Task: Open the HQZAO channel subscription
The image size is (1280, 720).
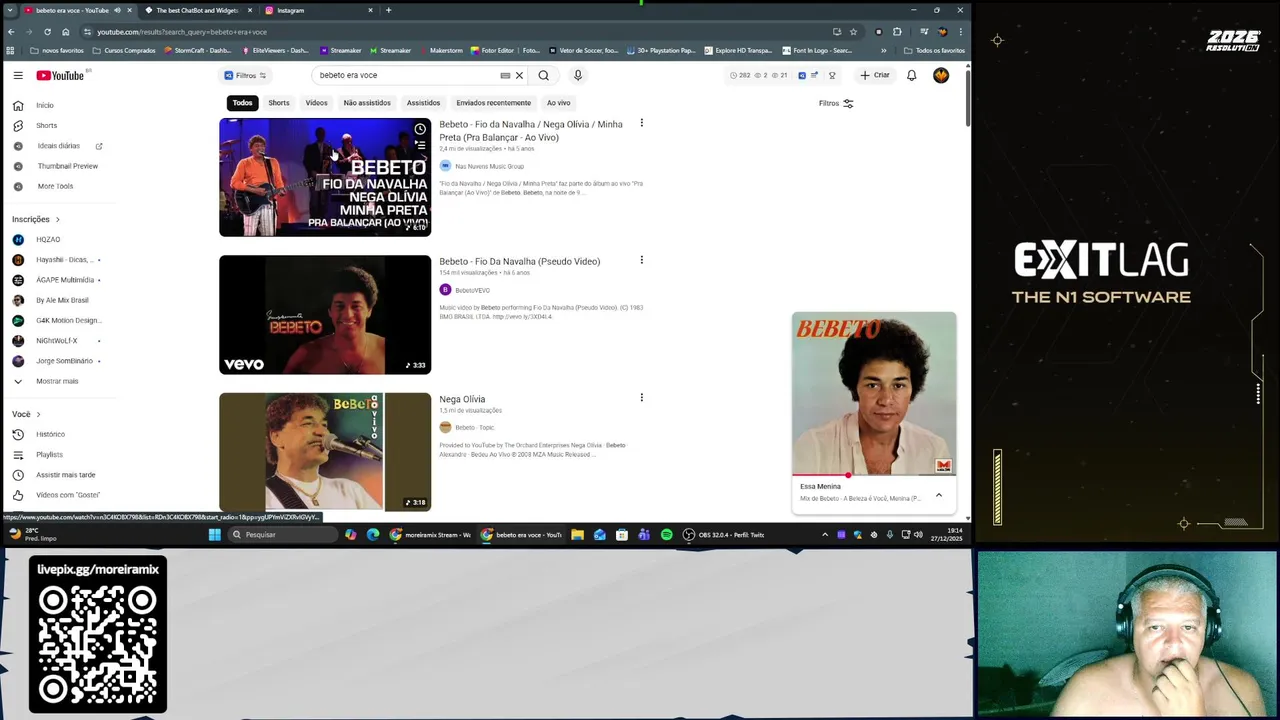Action: click(48, 239)
